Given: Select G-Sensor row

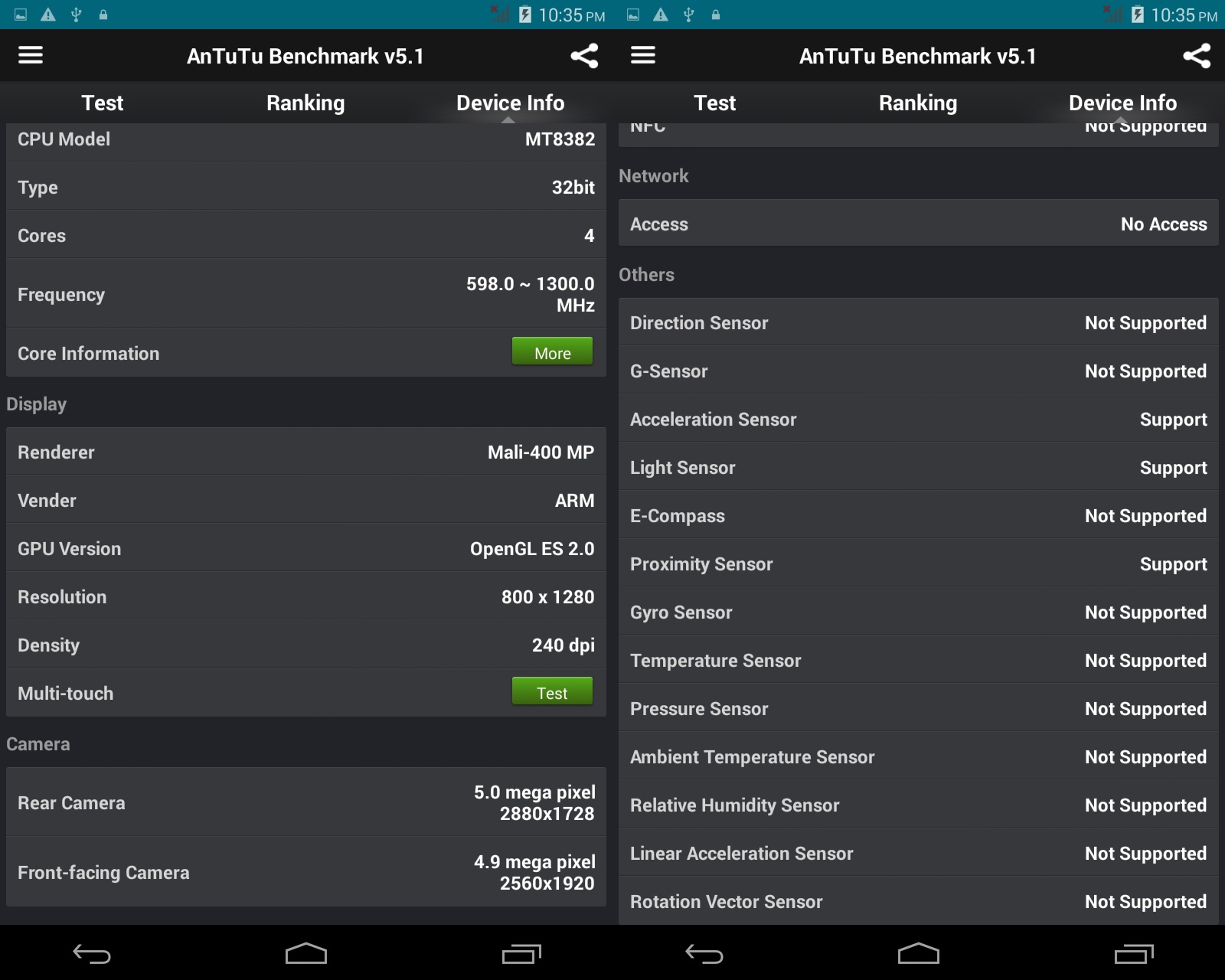Looking at the screenshot, I should point(919,371).
